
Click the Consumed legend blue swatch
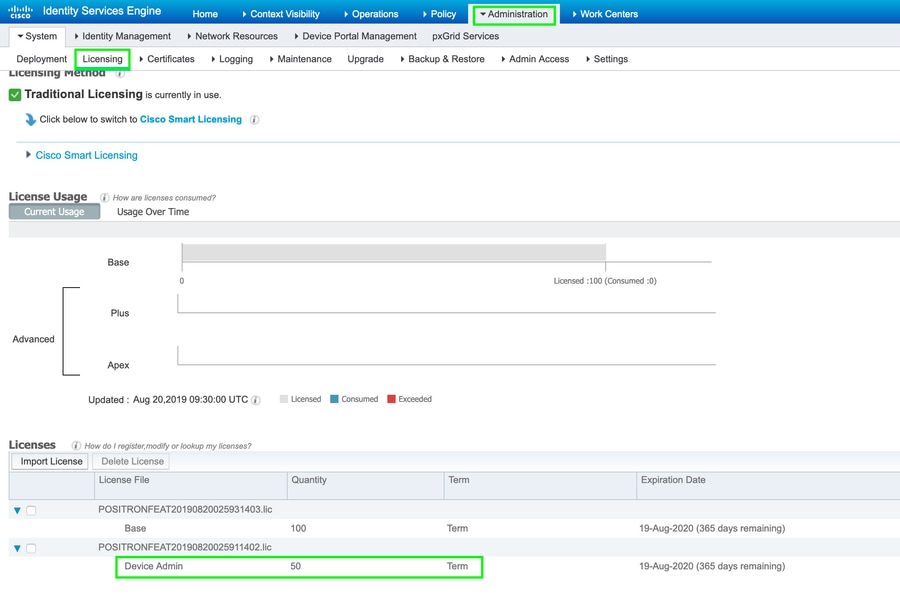(334, 399)
